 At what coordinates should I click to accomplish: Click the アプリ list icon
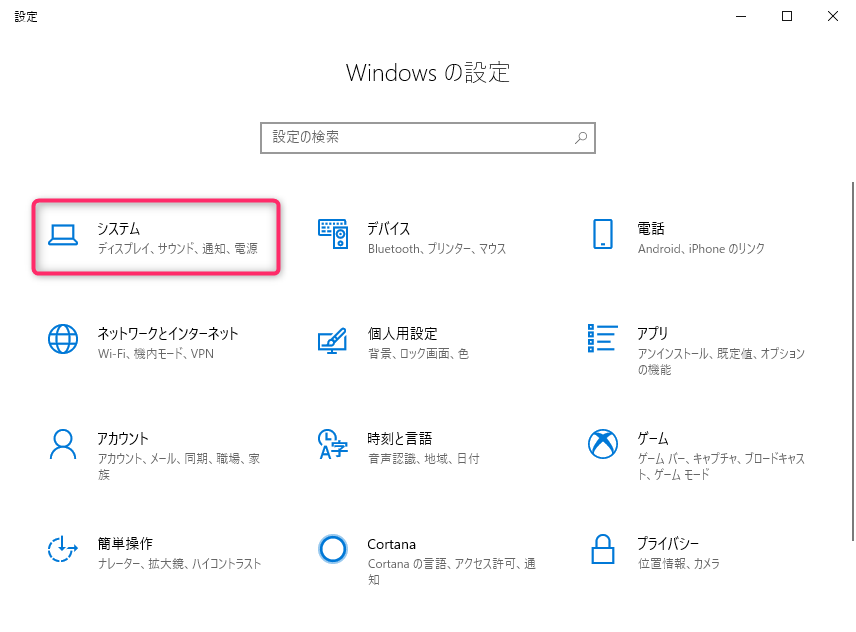click(x=603, y=338)
